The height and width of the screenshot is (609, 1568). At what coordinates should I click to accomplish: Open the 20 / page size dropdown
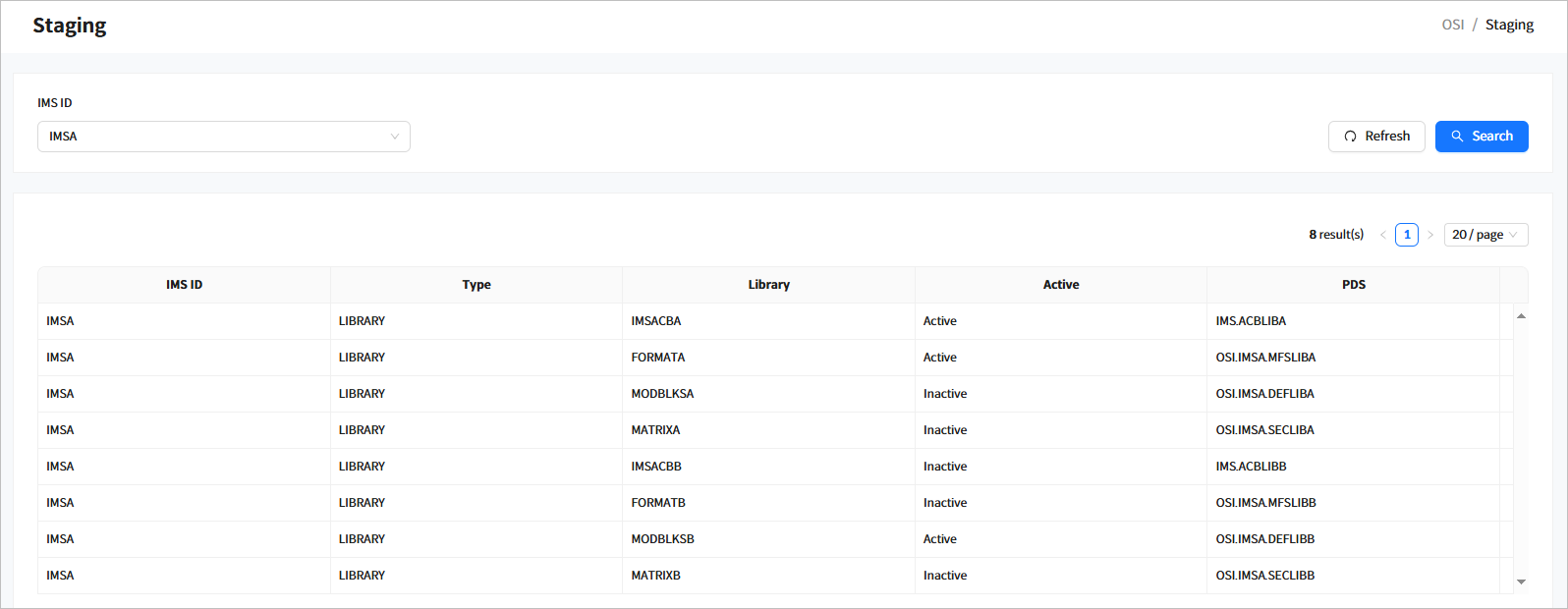tap(1484, 235)
